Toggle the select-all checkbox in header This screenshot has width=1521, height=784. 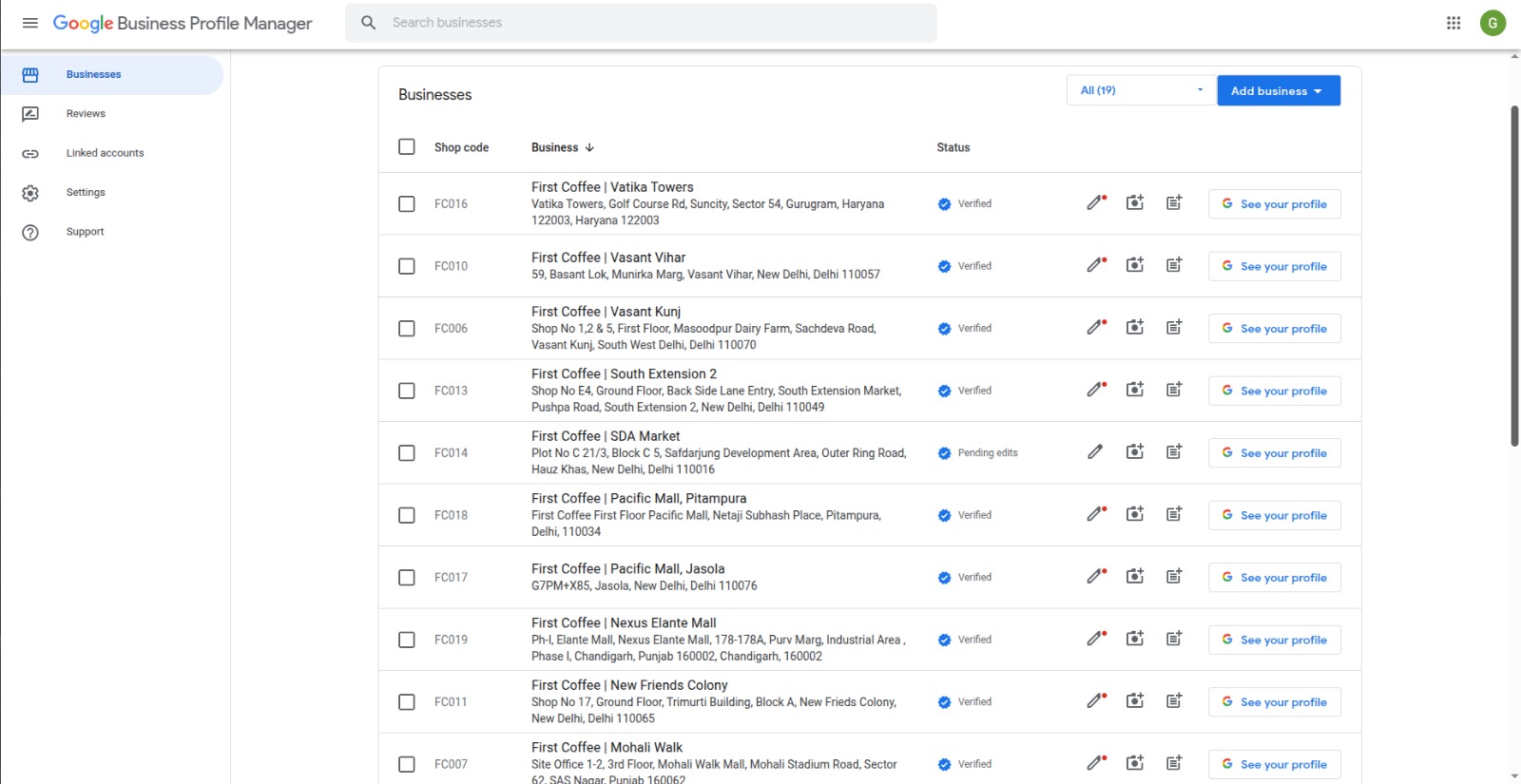coord(407,147)
